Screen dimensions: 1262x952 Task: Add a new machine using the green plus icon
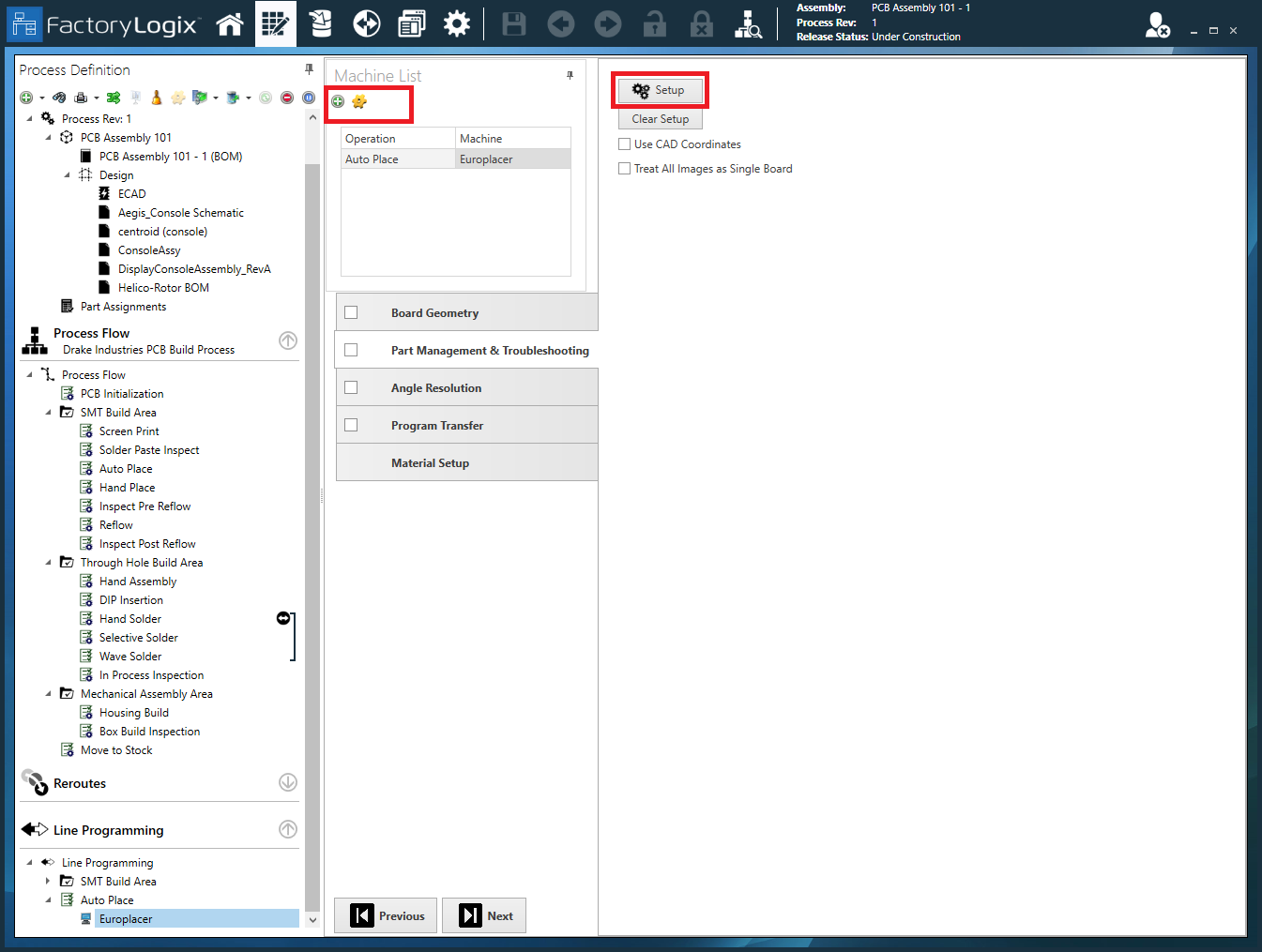338,101
